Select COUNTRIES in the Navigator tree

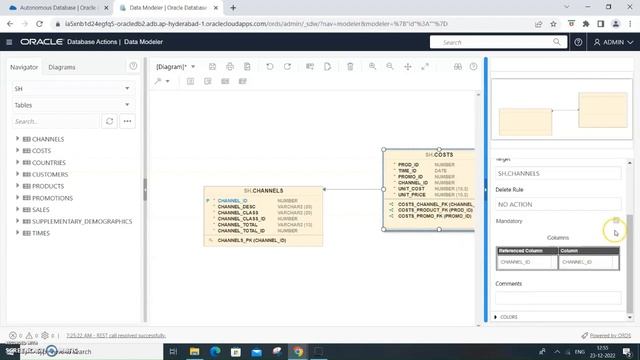point(49,162)
